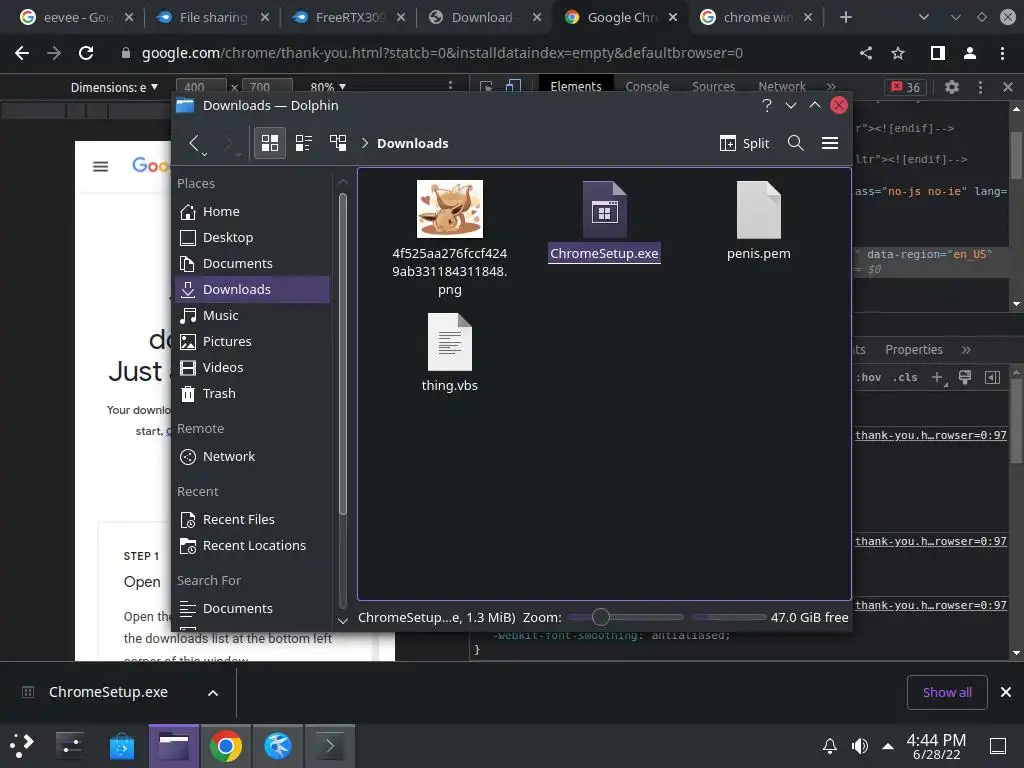Switch to File sharing tab
This screenshot has height=768, width=1024.
coord(214,18)
